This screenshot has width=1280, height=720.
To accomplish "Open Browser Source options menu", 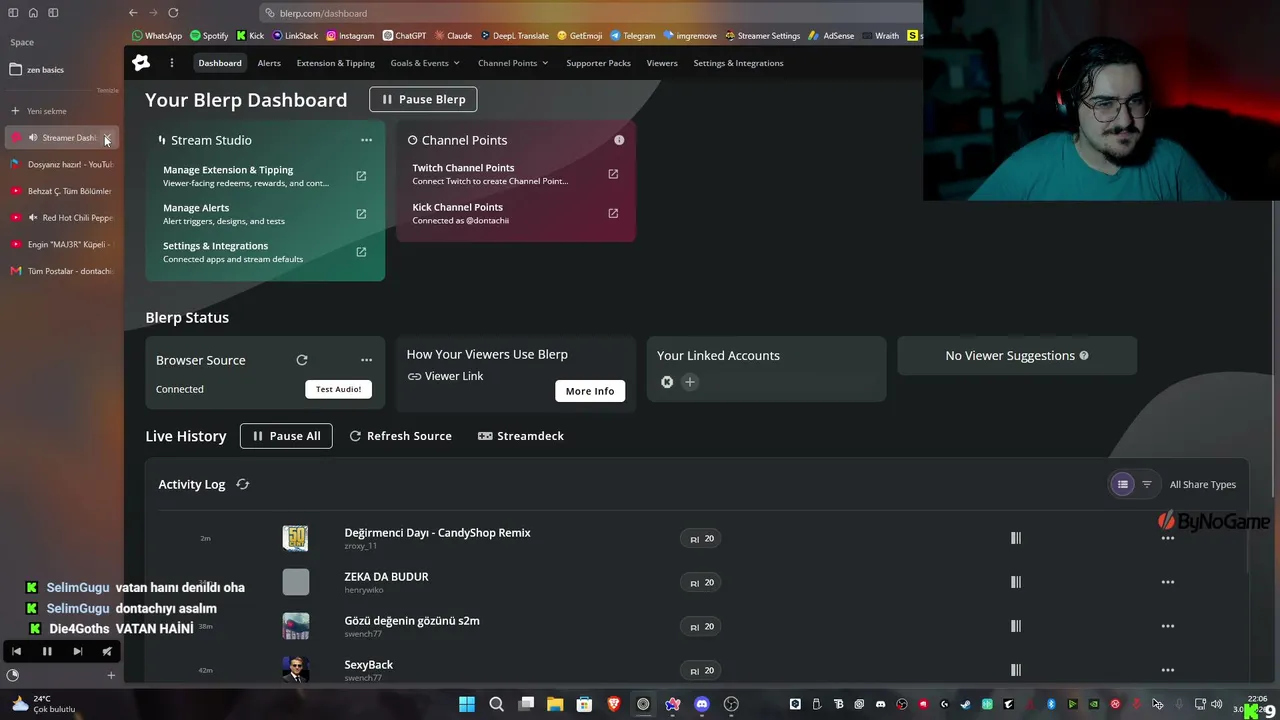I will (366, 360).
